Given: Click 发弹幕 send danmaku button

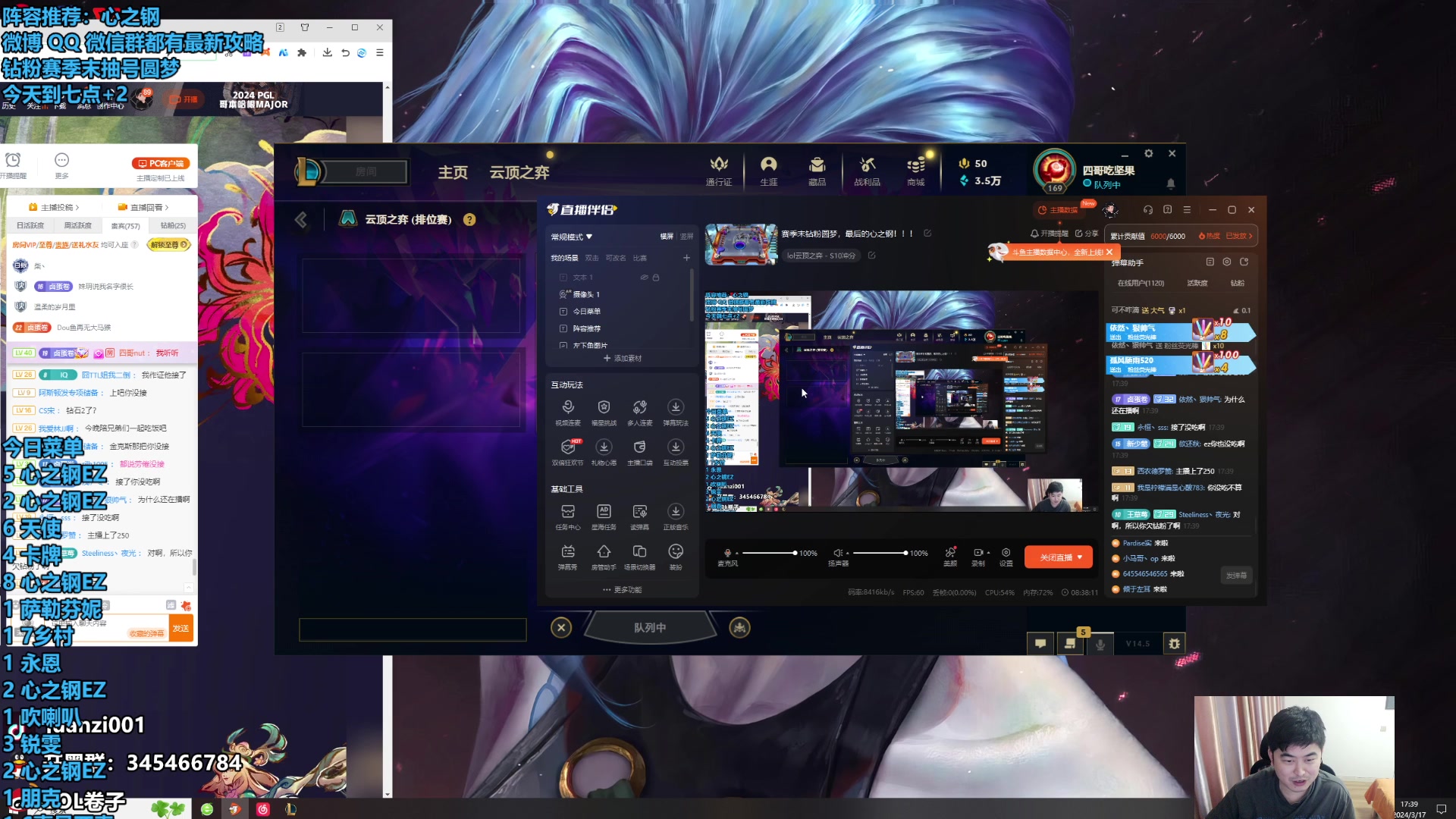Looking at the screenshot, I should click(x=1236, y=575).
